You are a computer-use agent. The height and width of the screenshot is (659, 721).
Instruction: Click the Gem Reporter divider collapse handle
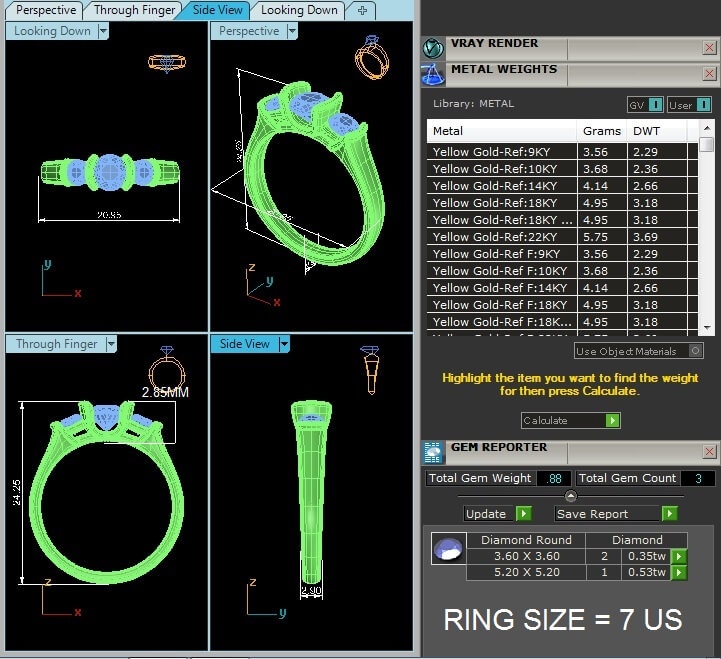pyautogui.click(x=570, y=496)
